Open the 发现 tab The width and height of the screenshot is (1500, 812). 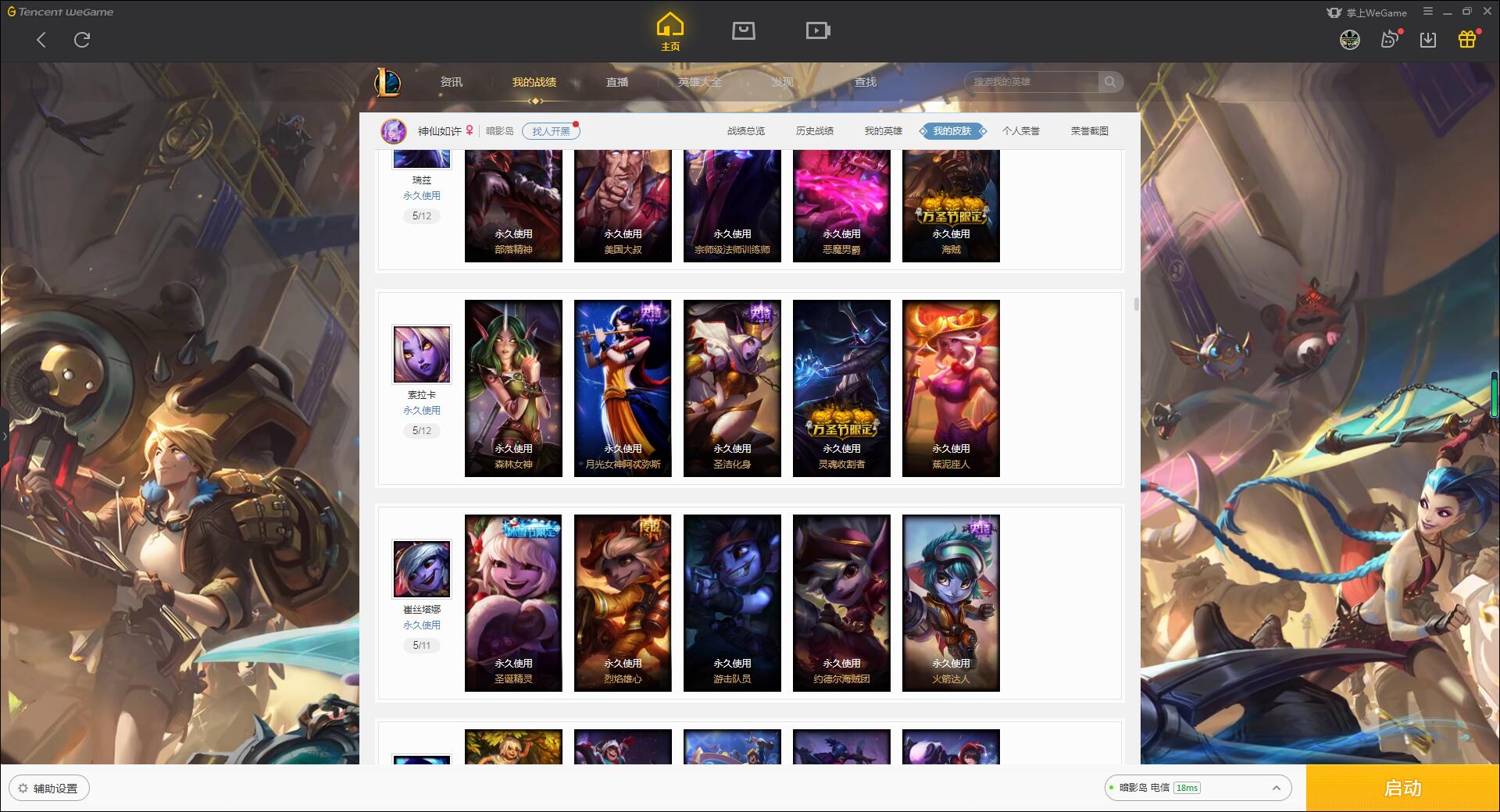point(783,82)
